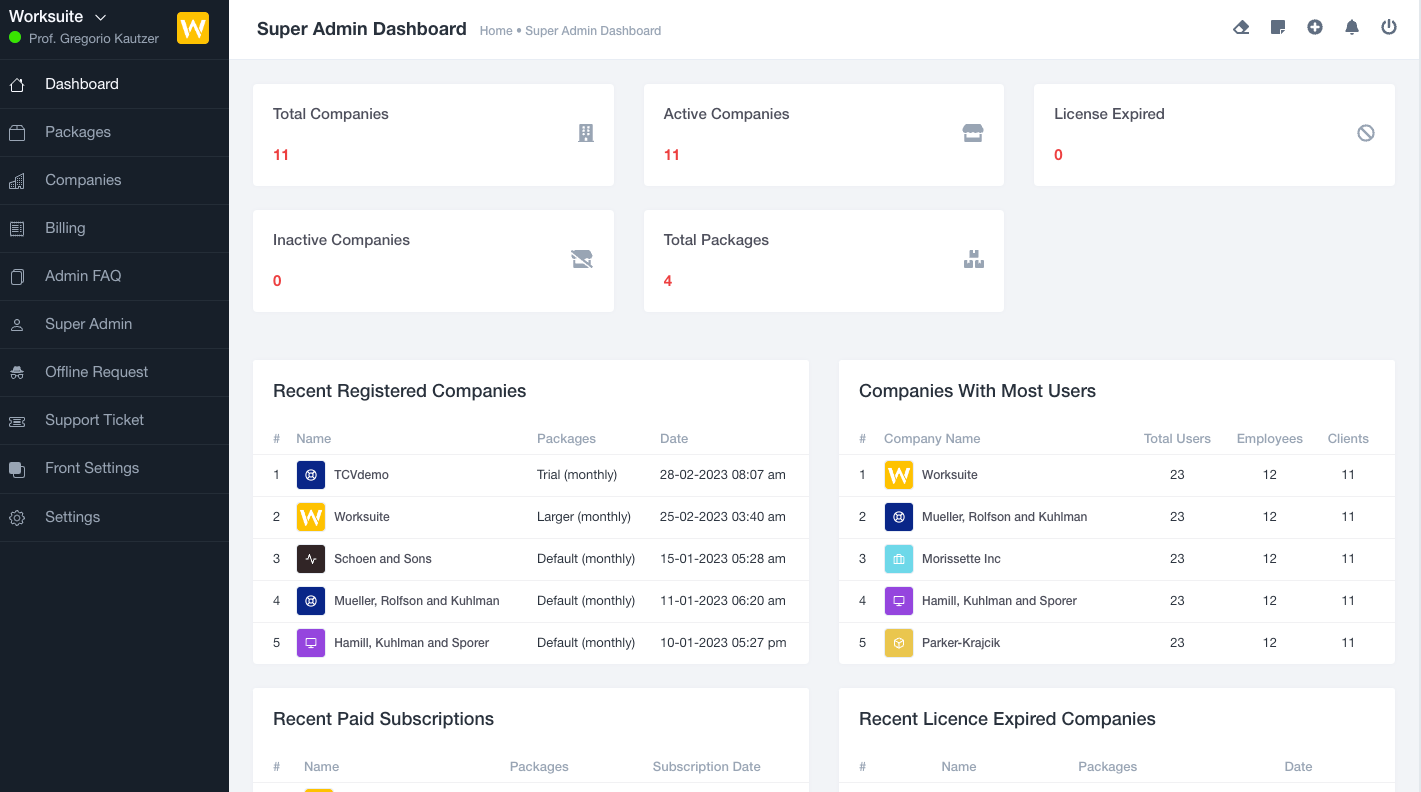1421x792 pixels.
Task: Open the notifications bell icon
Action: click(x=1352, y=28)
